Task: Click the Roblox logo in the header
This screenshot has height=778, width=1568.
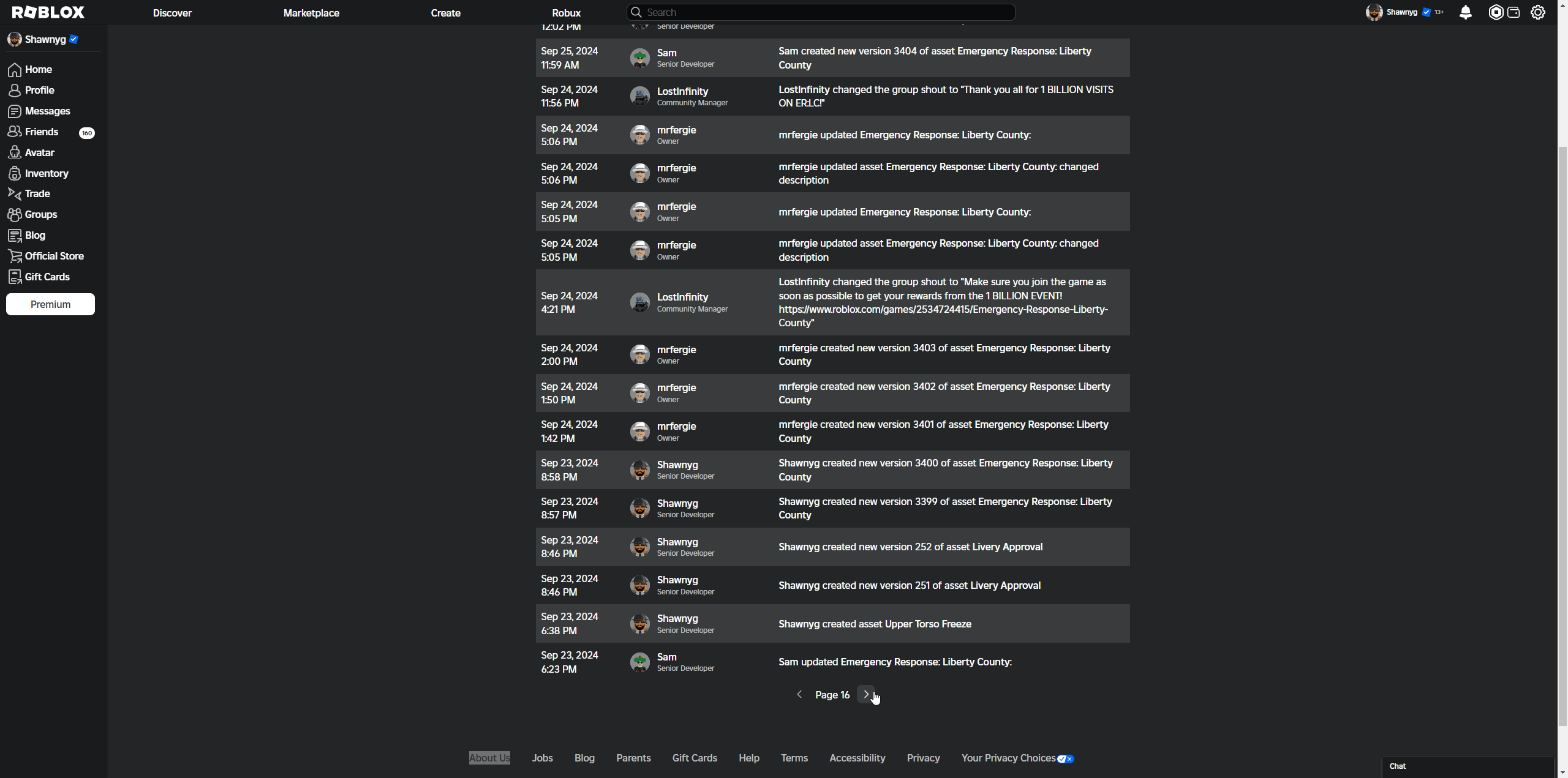Action: (x=48, y=12)
